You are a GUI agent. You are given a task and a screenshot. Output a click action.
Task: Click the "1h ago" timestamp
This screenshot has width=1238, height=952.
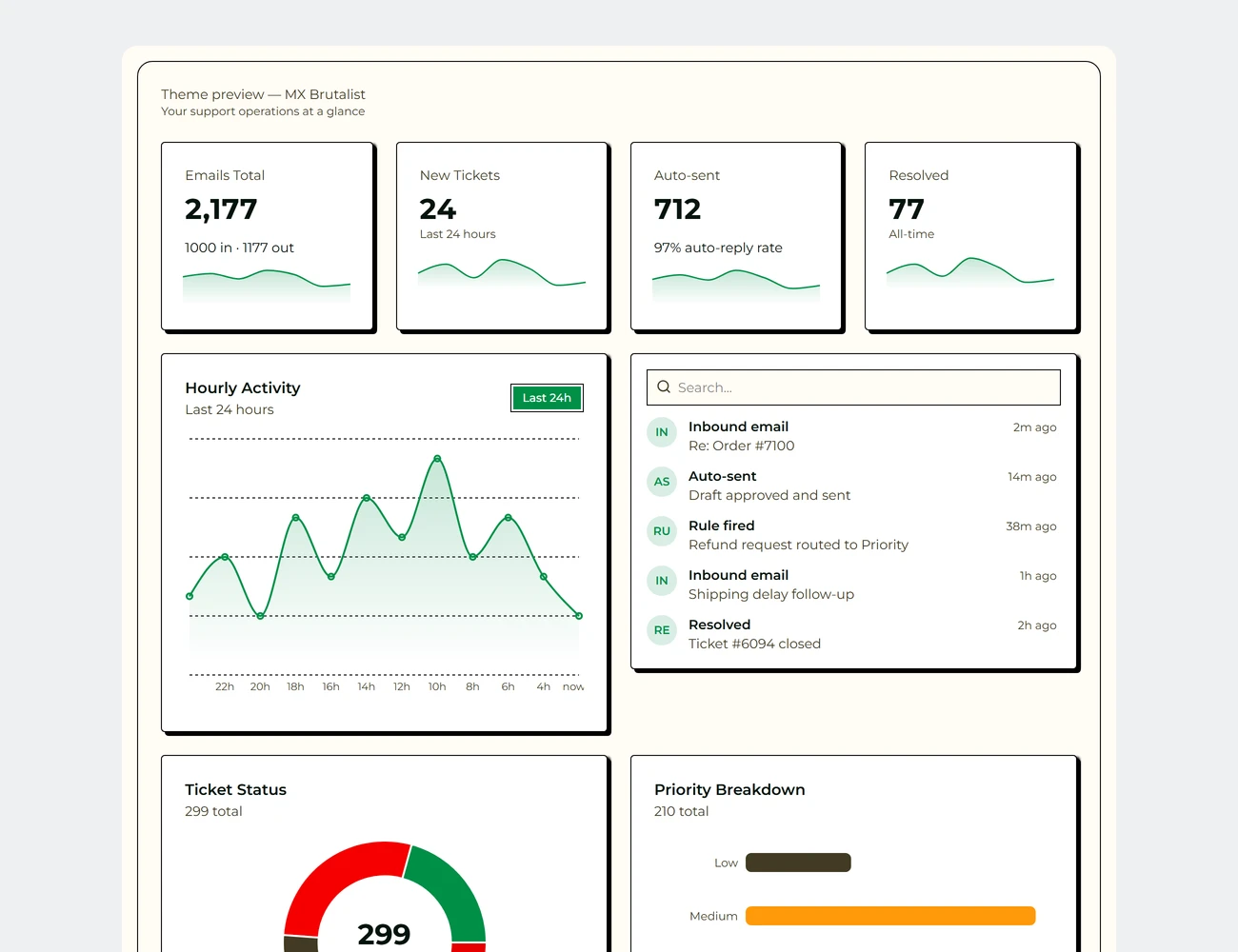[1038, 576]
